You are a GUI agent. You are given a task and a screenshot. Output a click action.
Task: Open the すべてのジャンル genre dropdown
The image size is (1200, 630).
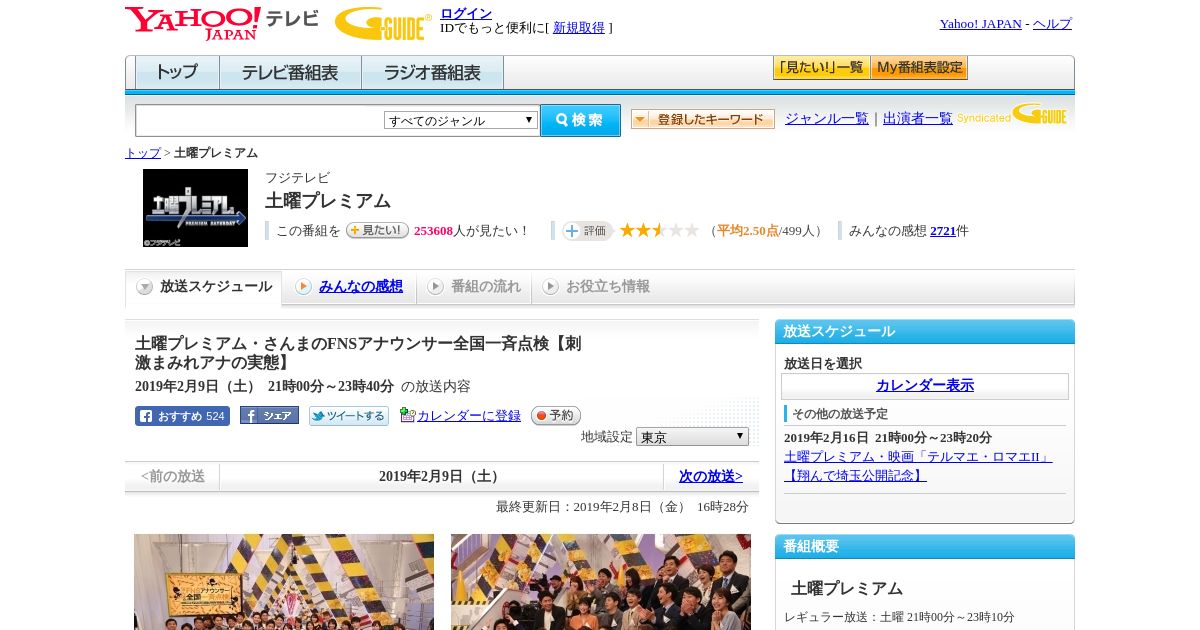461,120
